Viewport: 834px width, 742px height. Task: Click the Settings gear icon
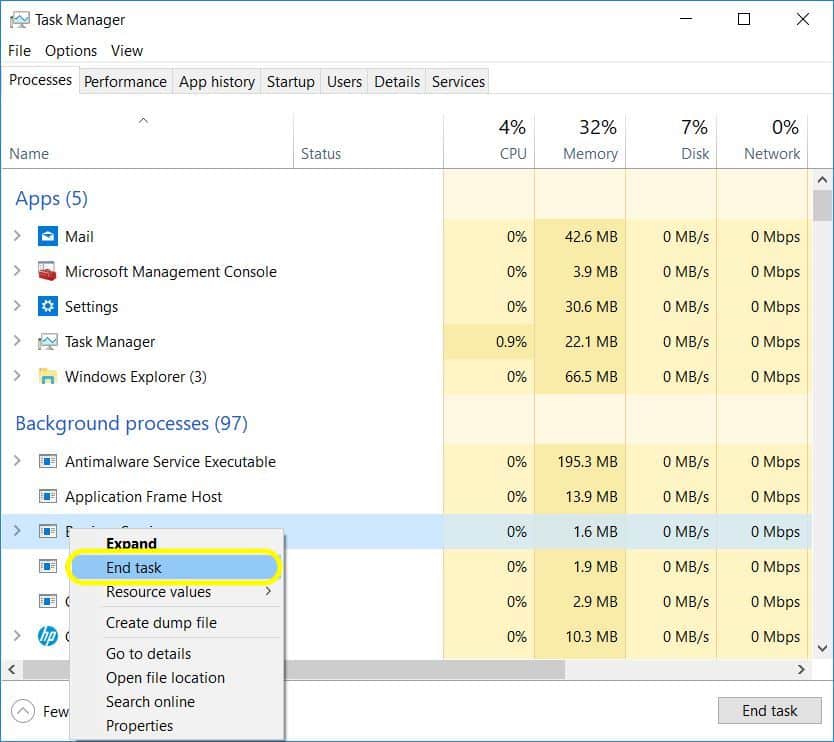tap(47, 307)
